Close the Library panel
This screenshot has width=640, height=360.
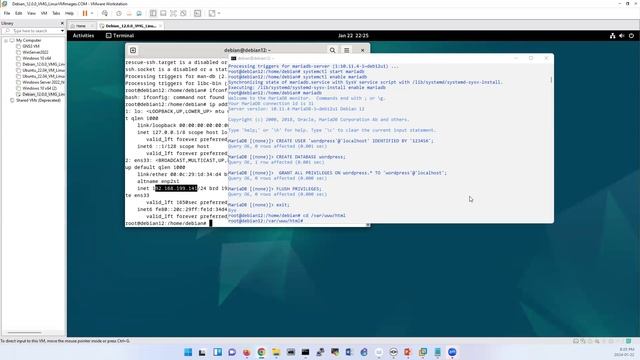click(62, 23)
